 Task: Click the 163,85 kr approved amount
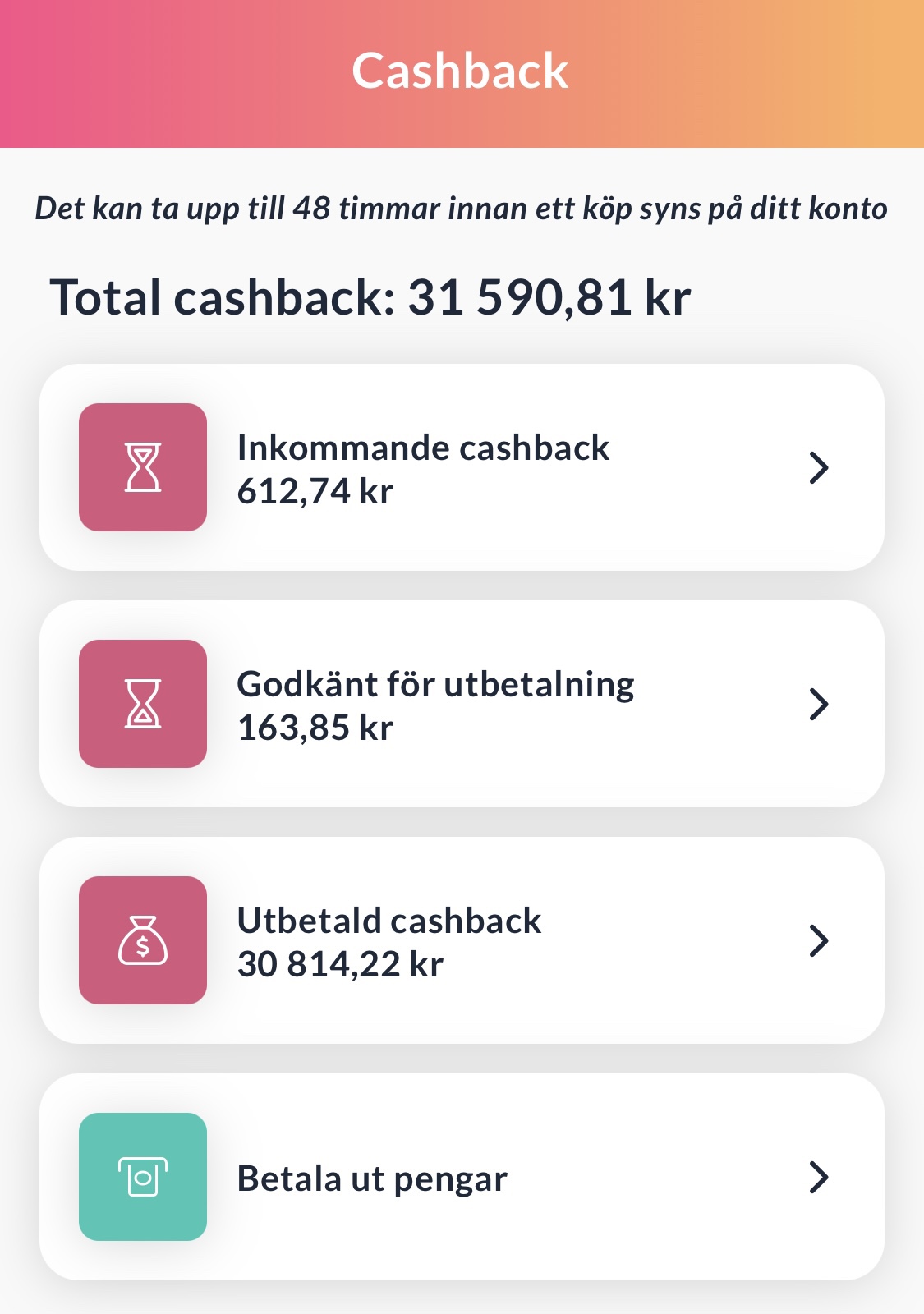coord(315,728)
